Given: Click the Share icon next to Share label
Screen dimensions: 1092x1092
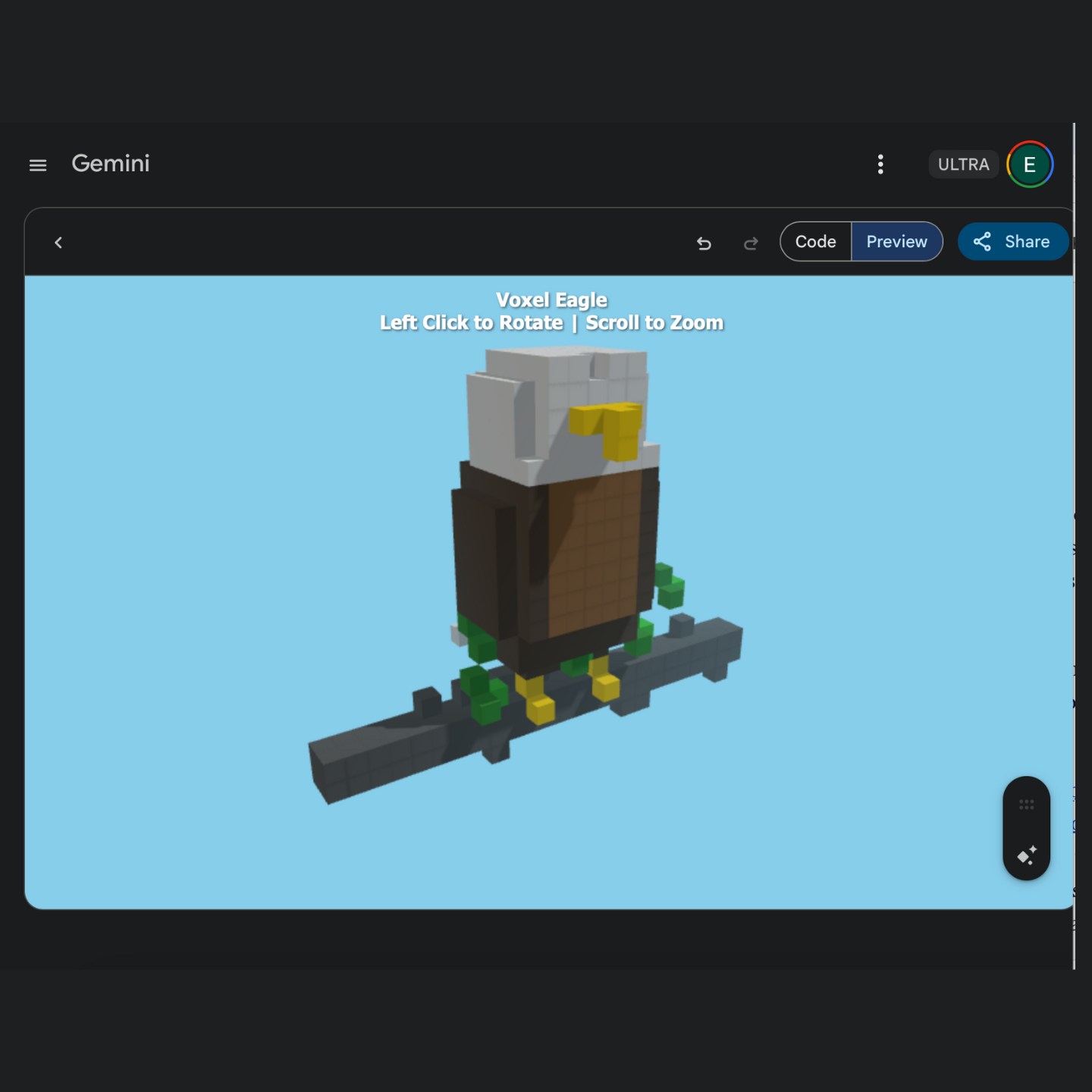Looking at the screenshot, I should coord(983,242).
